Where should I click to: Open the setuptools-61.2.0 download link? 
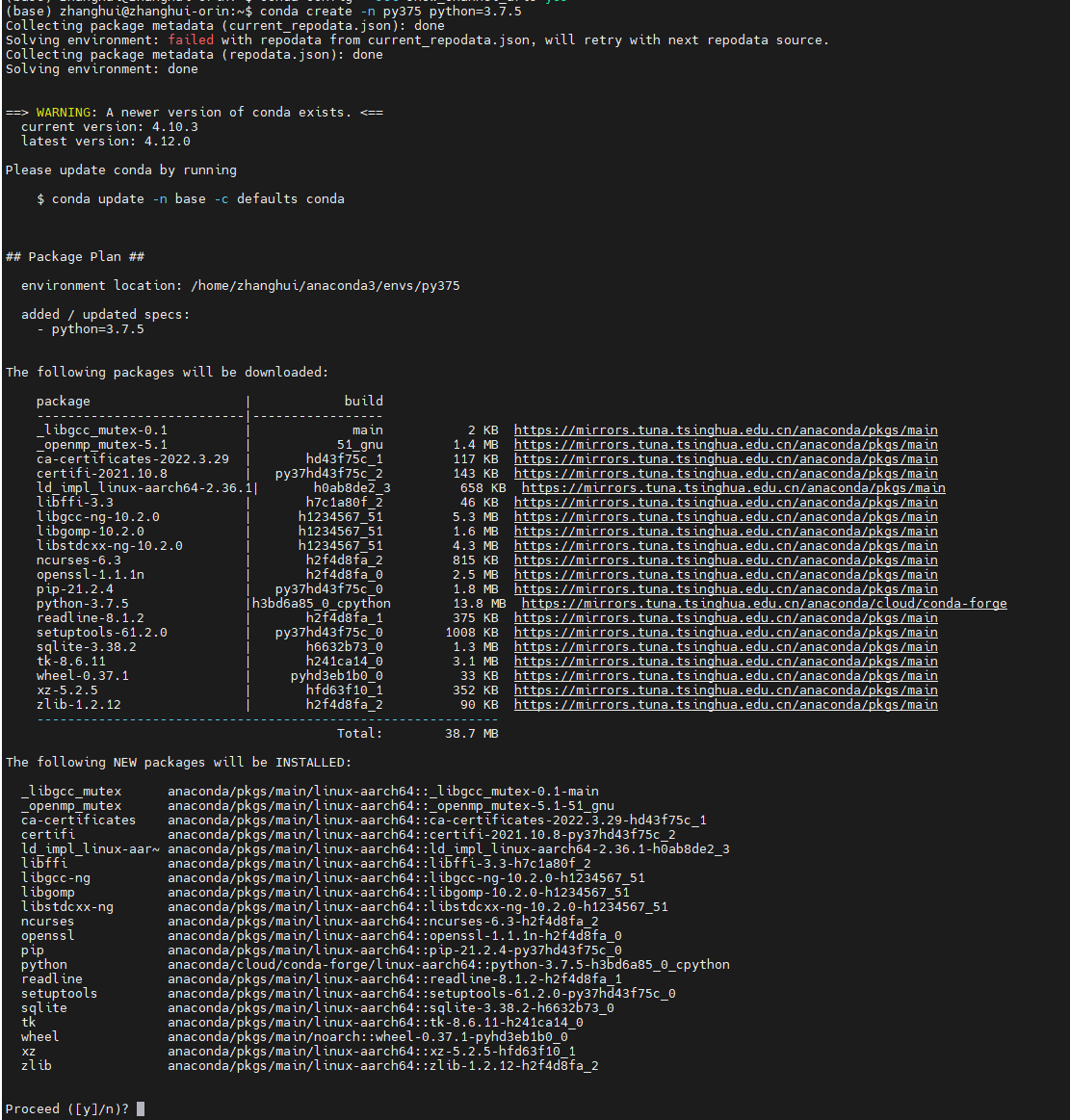pos(725,633)
